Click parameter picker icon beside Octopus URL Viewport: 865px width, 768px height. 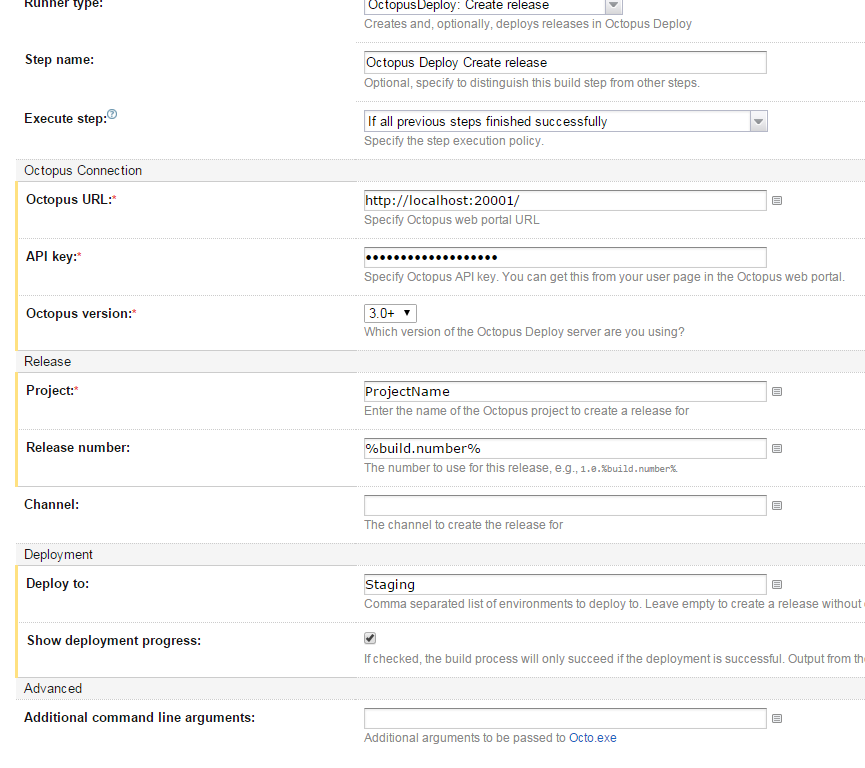pyautogui.click(x=777, y=200)
